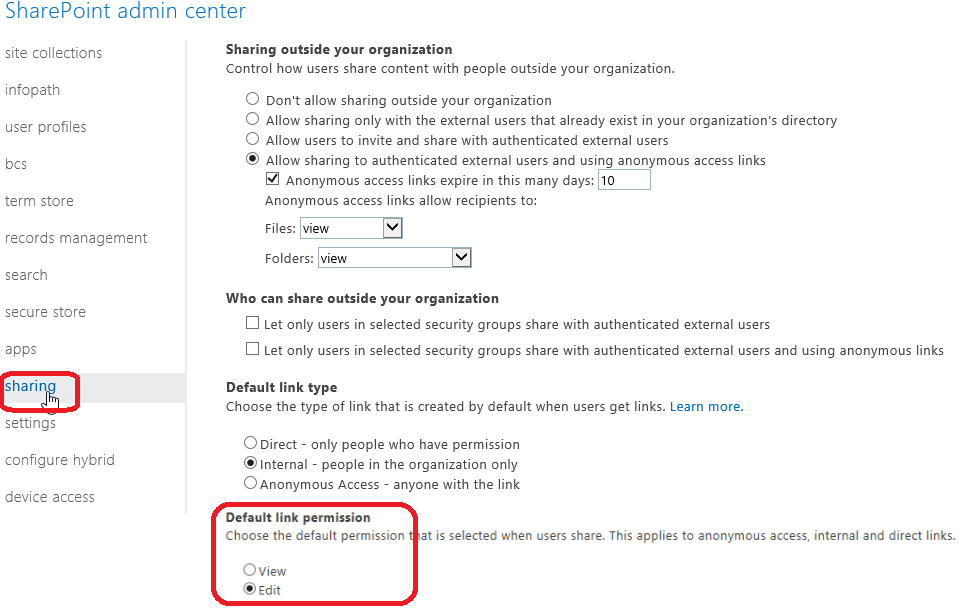959x610 pixels.
Task: Navigate to term store
Action: coord(39,201)
